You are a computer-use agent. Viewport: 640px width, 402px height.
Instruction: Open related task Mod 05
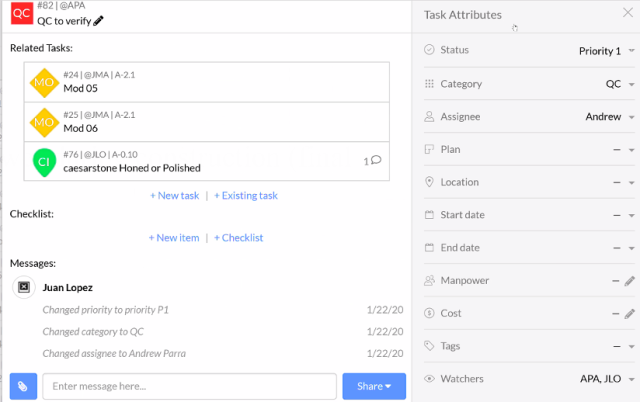[x=80, y=88]
